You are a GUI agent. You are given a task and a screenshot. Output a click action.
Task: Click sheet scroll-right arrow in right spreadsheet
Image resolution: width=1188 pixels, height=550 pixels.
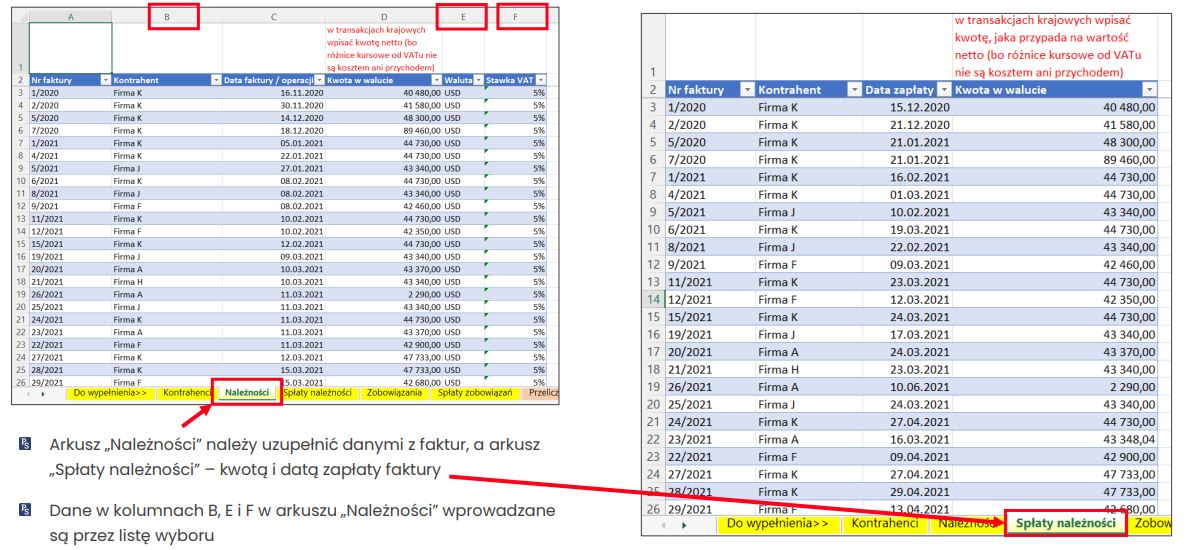click(683, 524)
